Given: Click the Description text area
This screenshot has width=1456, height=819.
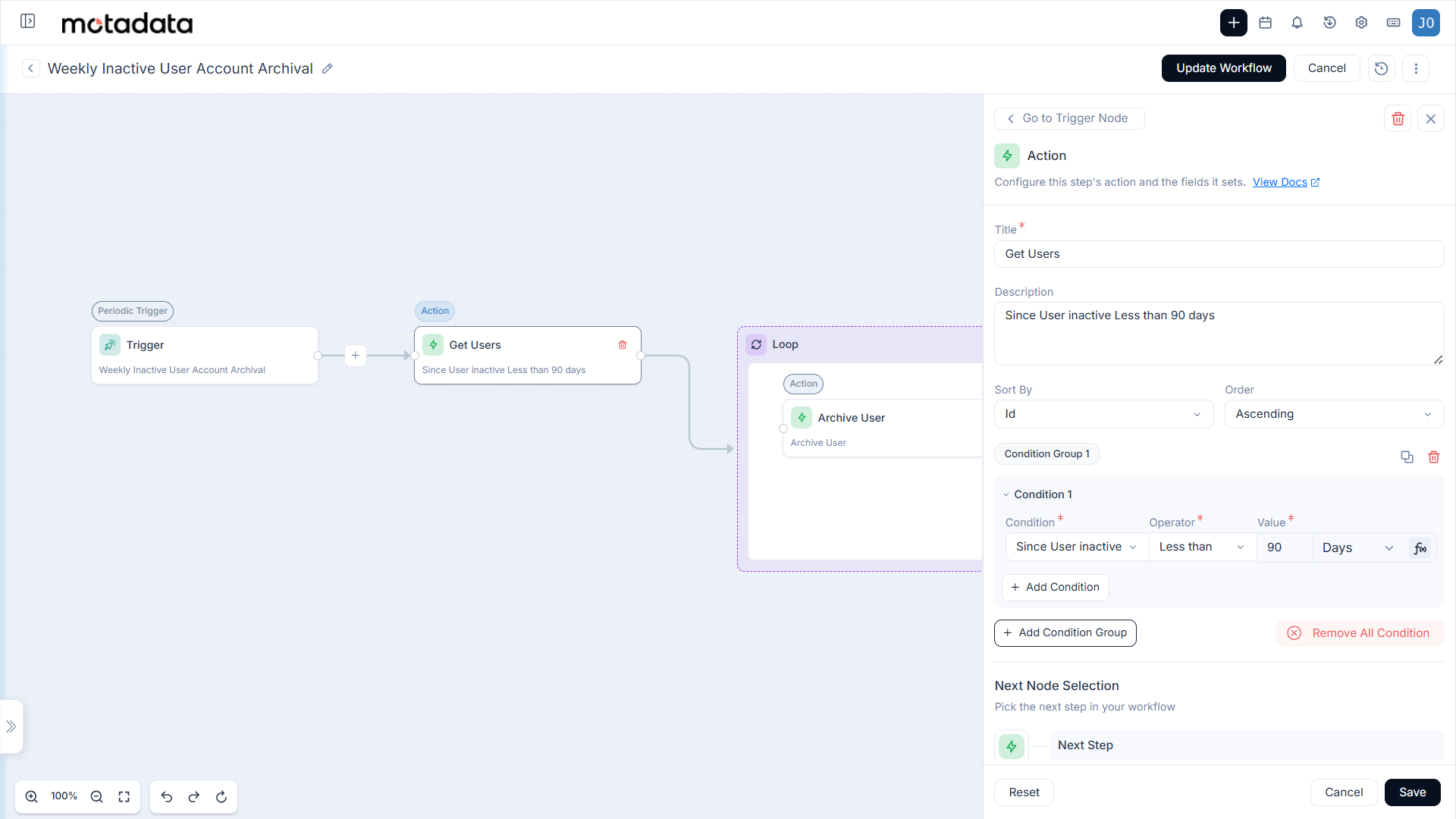Looking at the screenshot, I should [x=1219, y=334].
